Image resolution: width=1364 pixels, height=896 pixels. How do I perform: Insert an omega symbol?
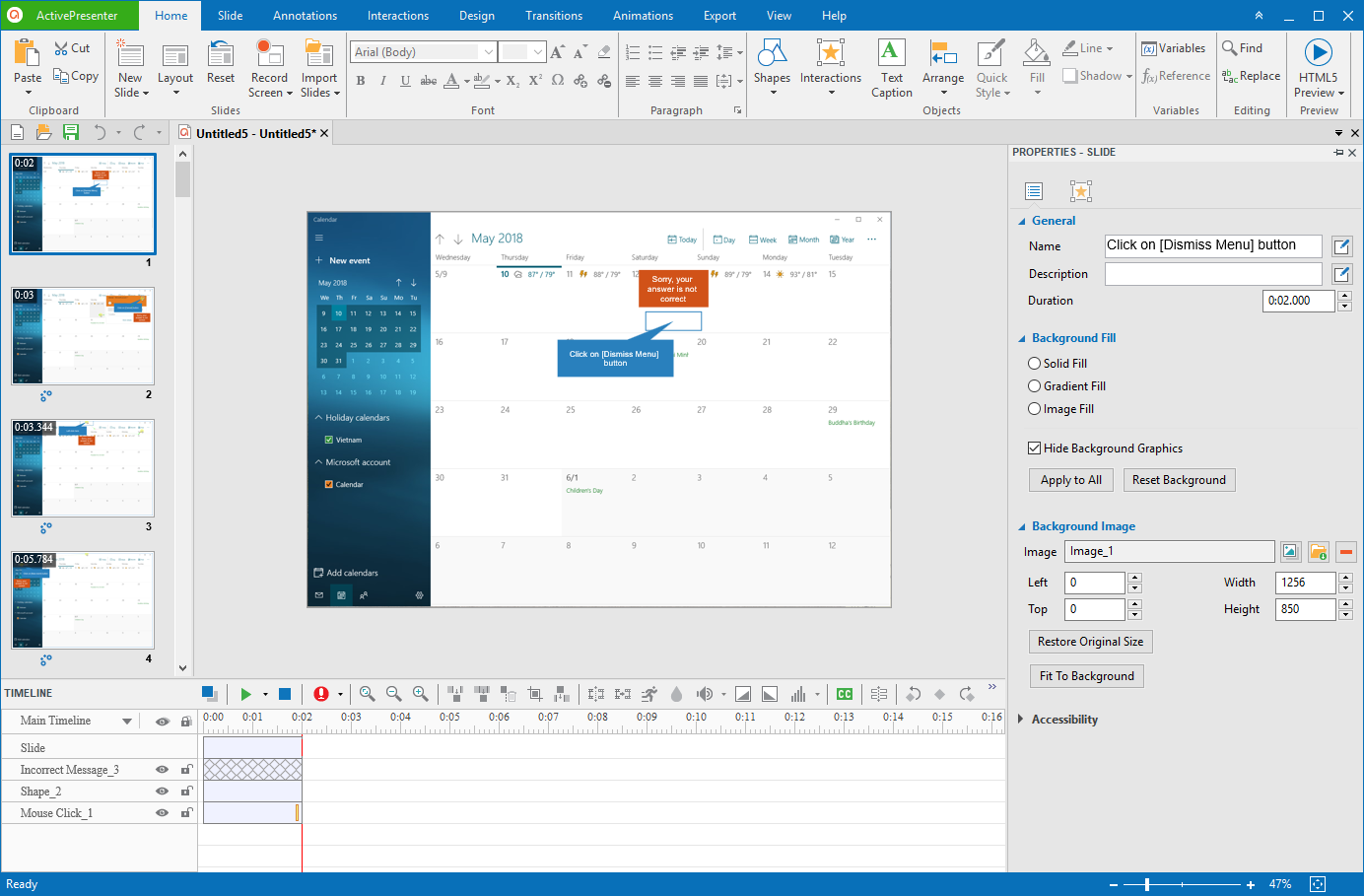pos(558,81)
